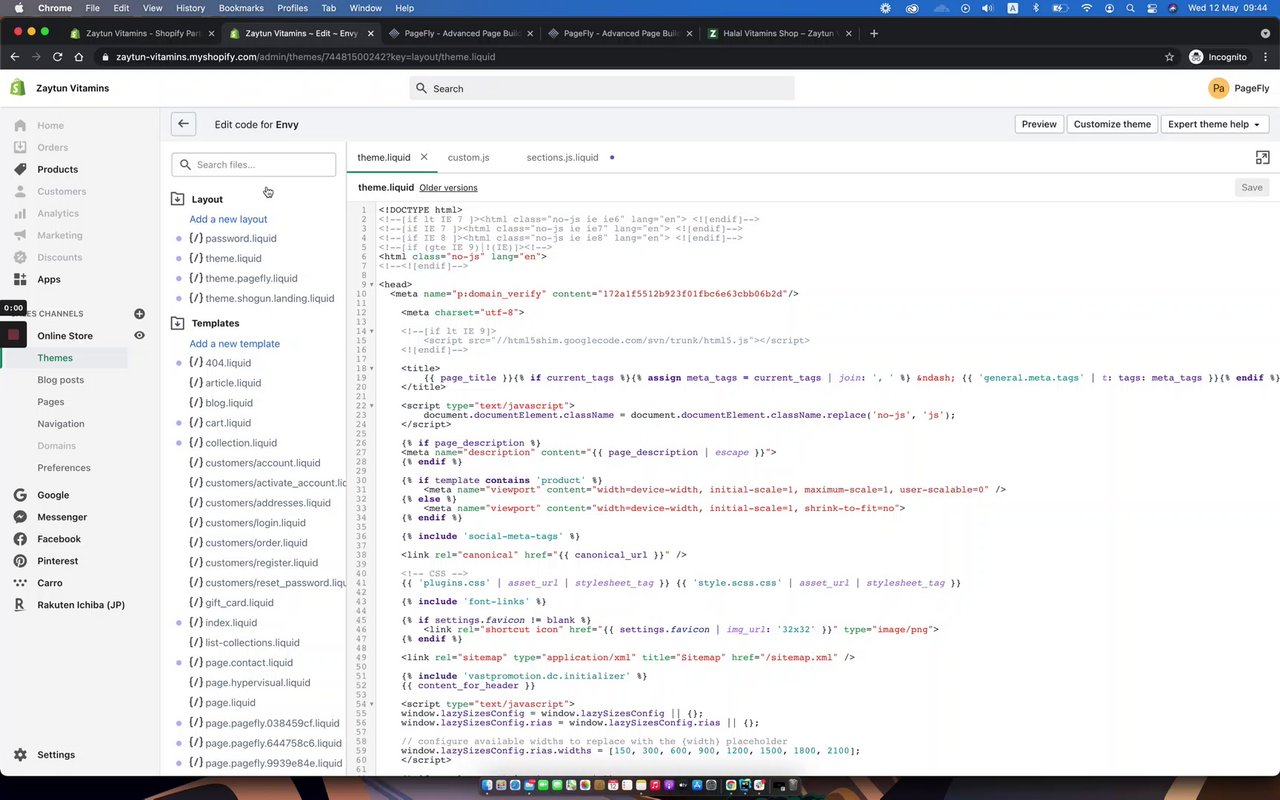Open the Bookmarks menu in the menu bar
This screenshot has width=1280, height=800.
coord(241,8)
